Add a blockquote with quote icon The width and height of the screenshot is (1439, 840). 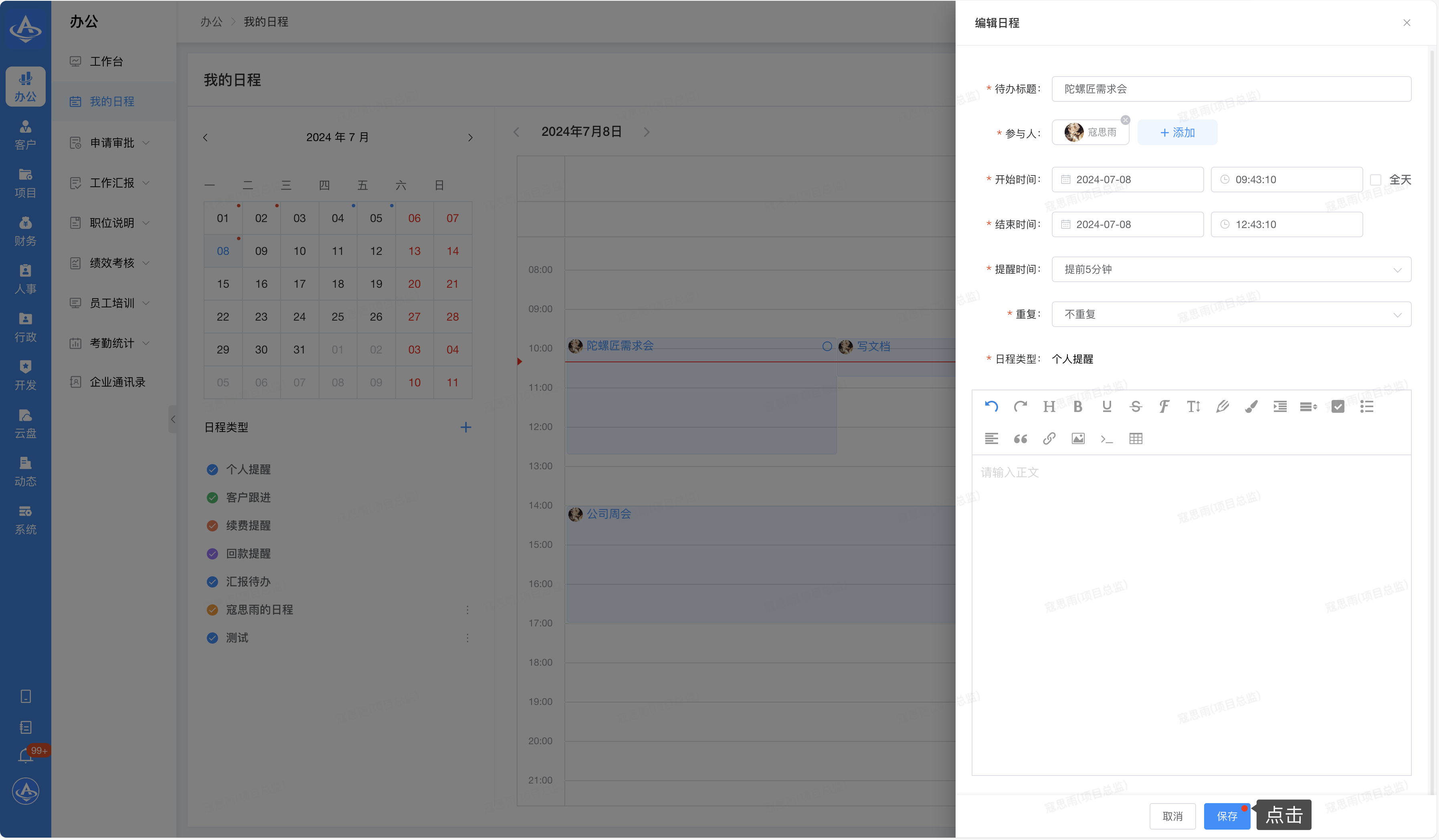(1020, 438)
